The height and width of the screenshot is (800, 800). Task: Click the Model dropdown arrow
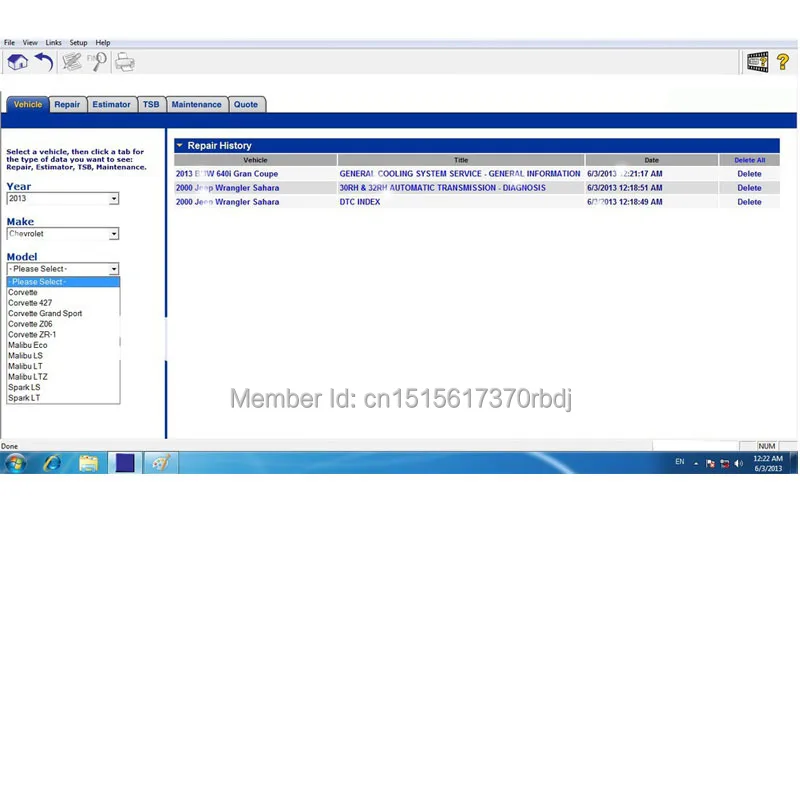pyautogui.click(x=114, y=269)
